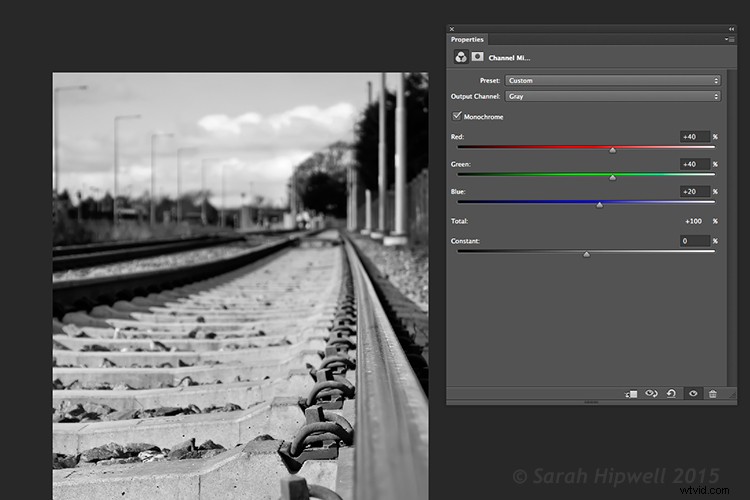Delete adjustment layer trash icon
Screen dimensions: 750x500
point(713,394)
